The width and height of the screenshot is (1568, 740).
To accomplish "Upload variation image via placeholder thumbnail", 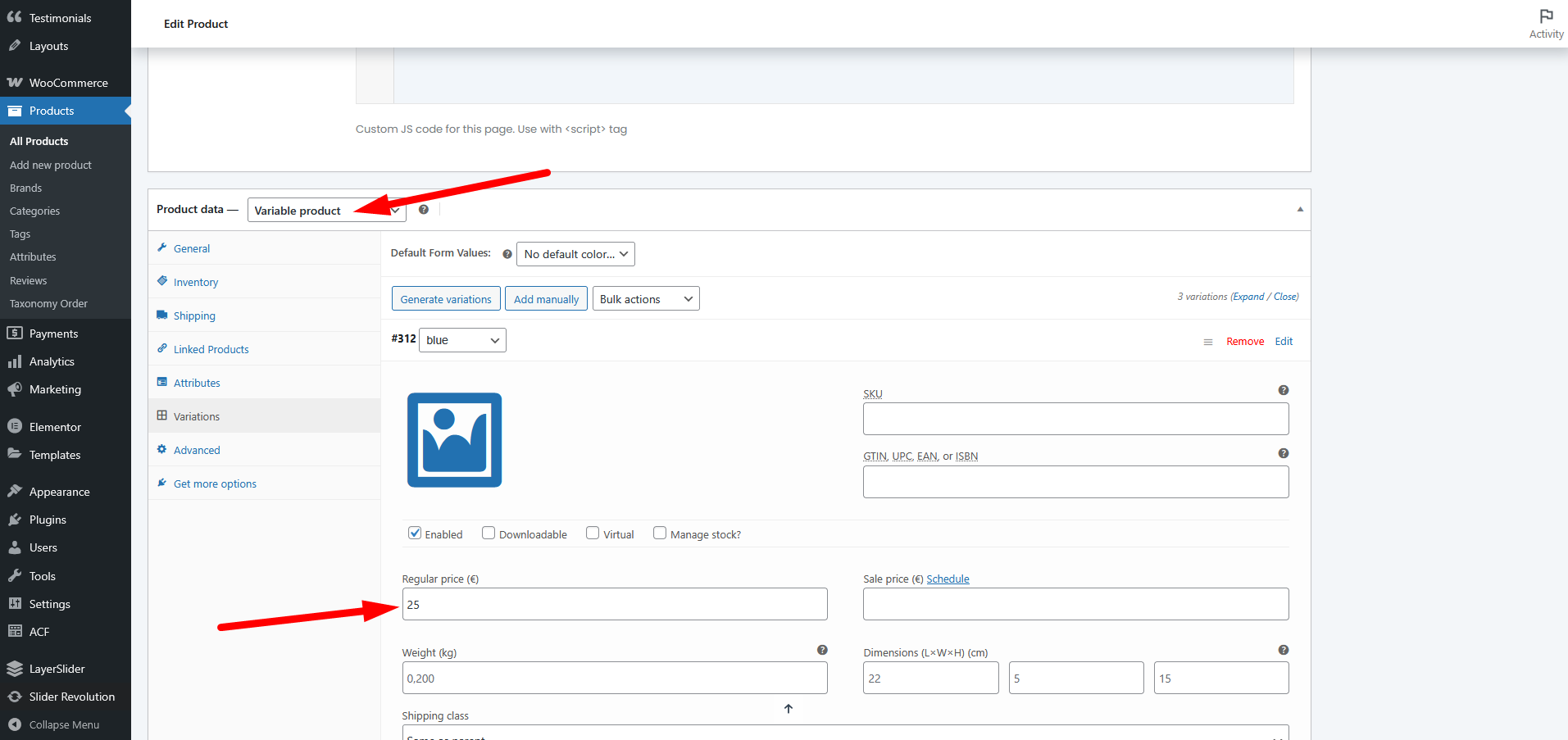I will tap(454, 440).
